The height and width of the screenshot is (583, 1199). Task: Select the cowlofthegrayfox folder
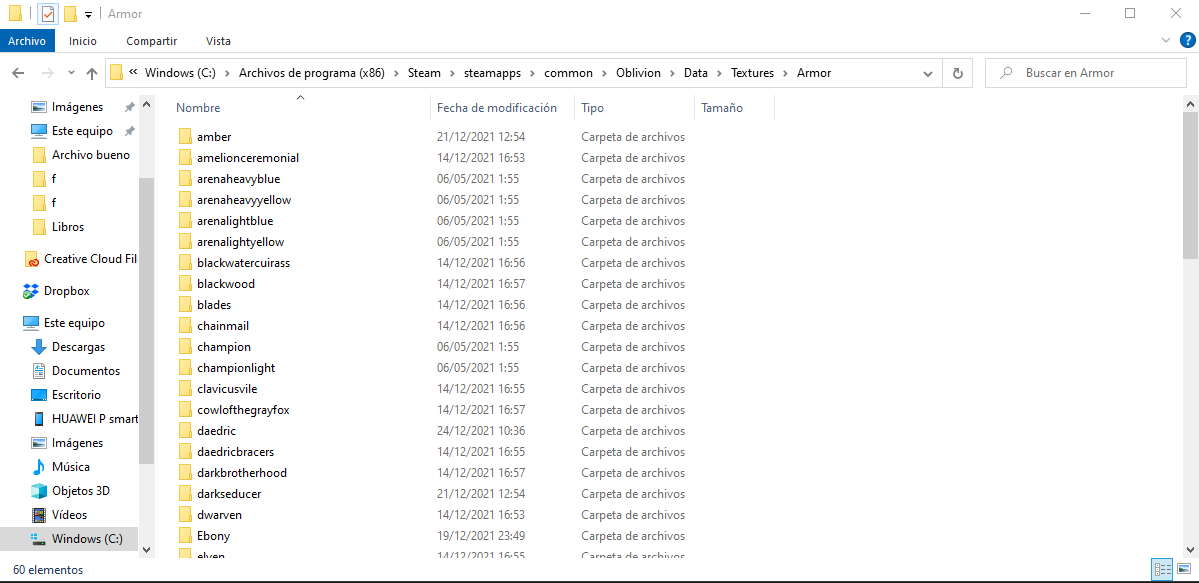coord(234,410)
